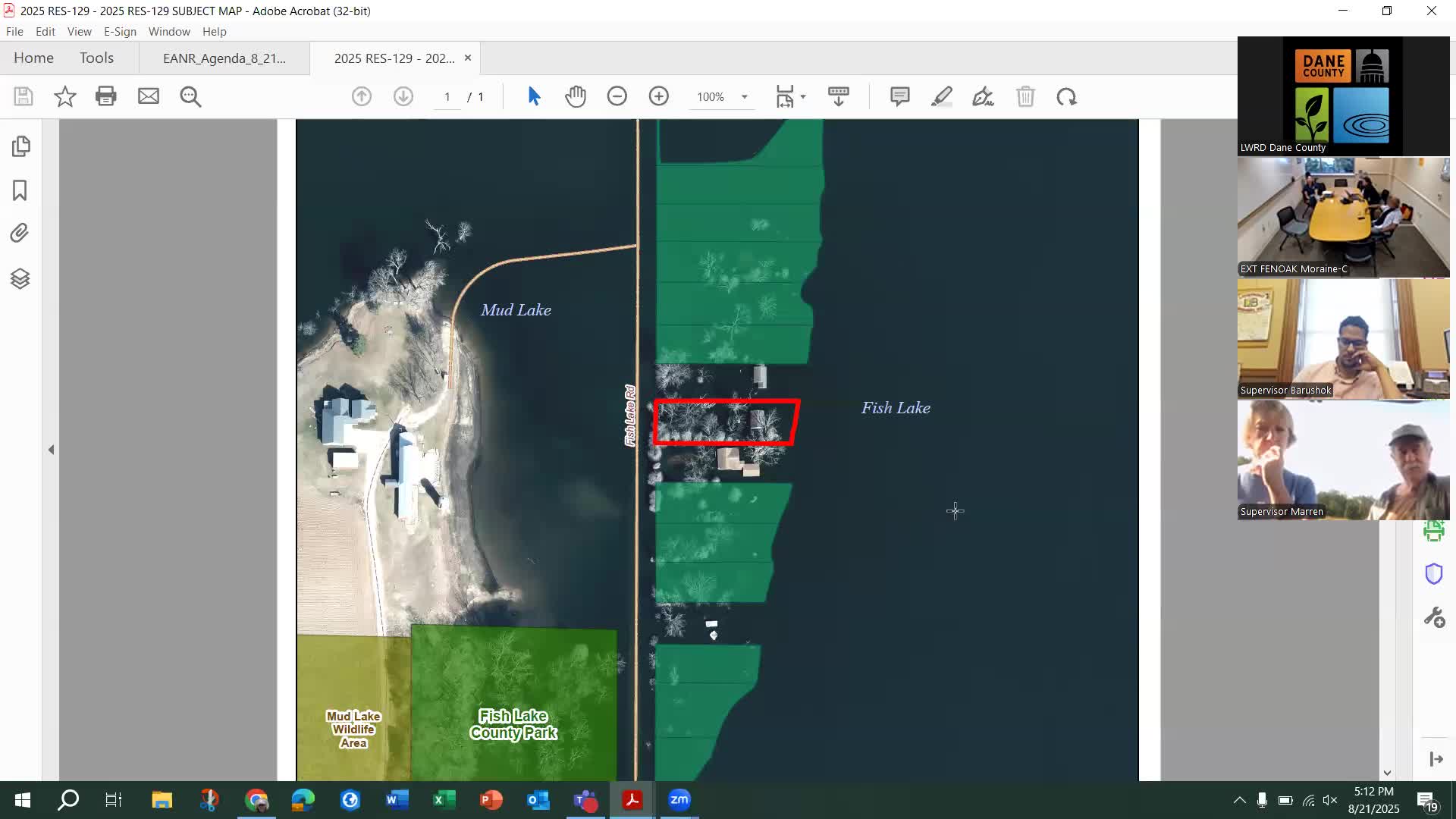Toggle the speaker mute icon in tray

click(1330, 800)
